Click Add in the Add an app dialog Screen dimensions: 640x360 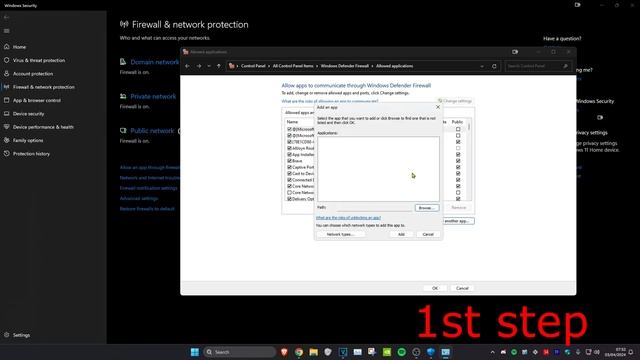[x=401, y=234]
